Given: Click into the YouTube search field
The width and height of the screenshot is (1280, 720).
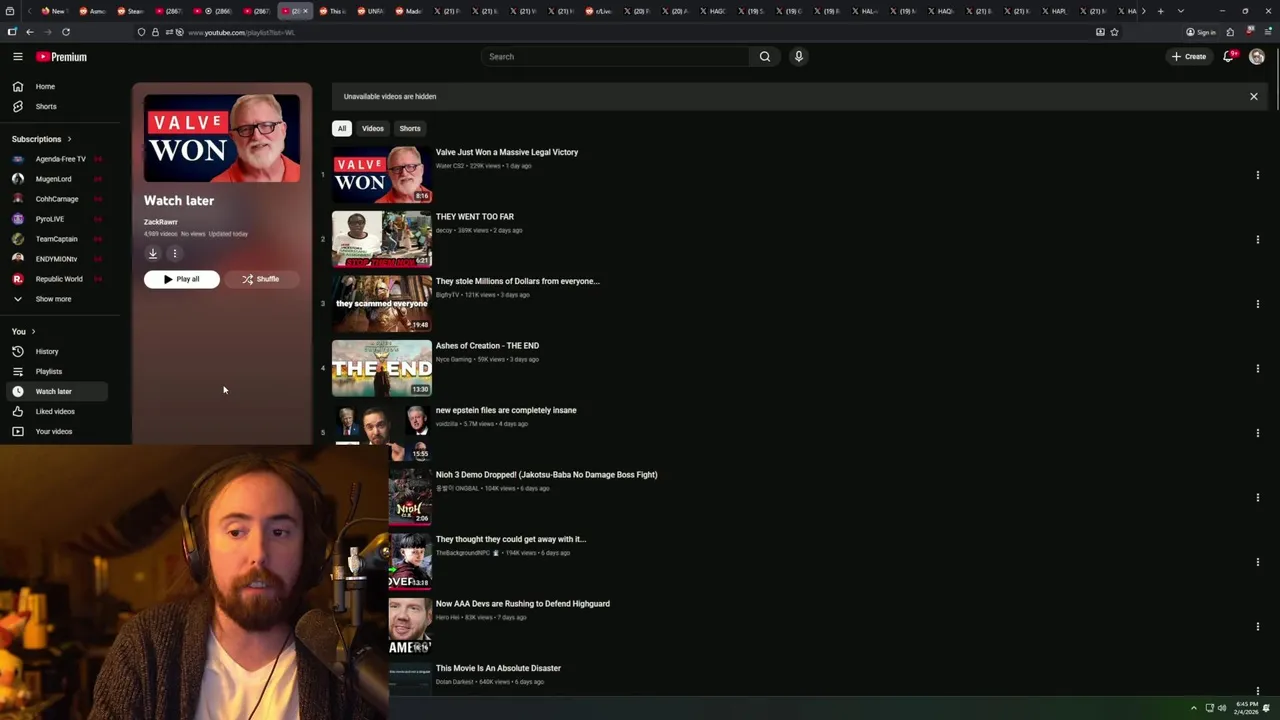Looking at the screenshot, I should [615, 57].
